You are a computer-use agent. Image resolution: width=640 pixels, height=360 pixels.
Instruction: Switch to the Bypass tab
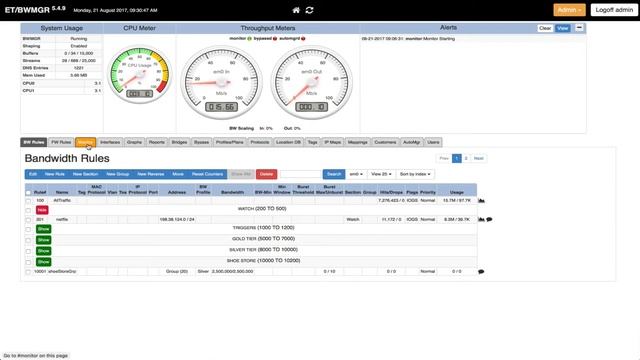click(201, 142)
